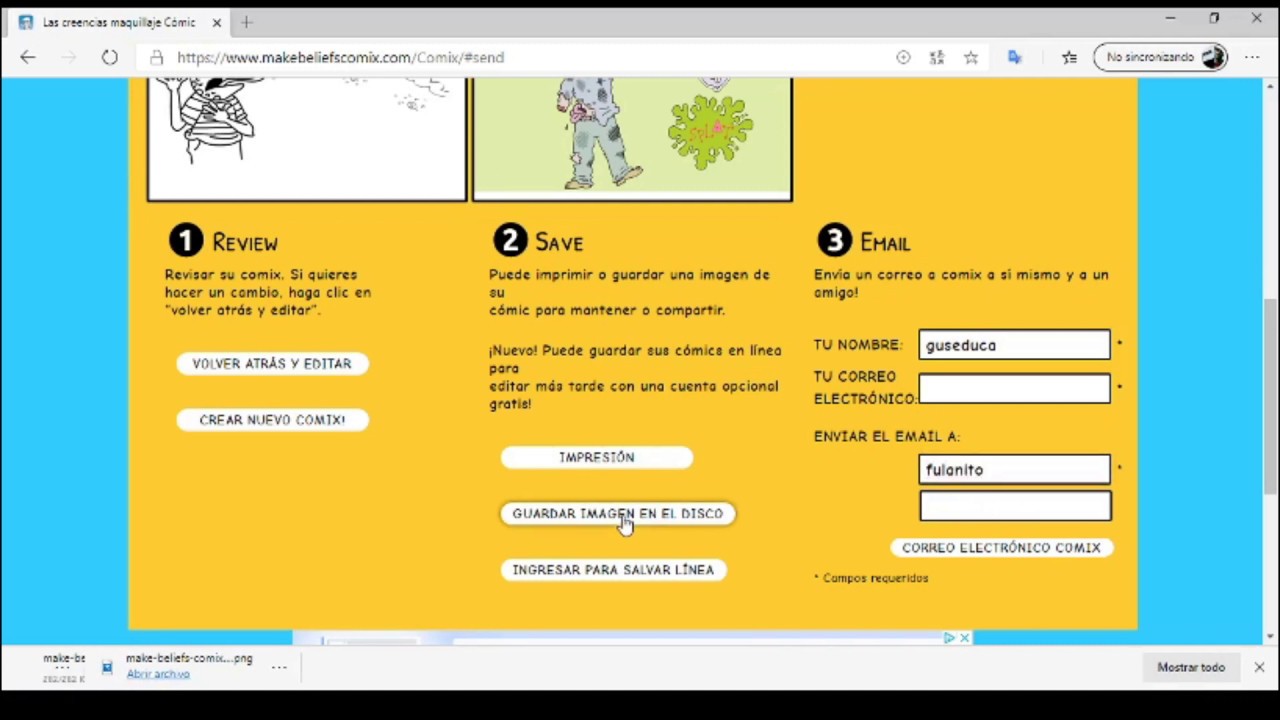Screen dimensions: 1280x720
Task: Open the favorites list icon
Action: (x=1069, y=58)
